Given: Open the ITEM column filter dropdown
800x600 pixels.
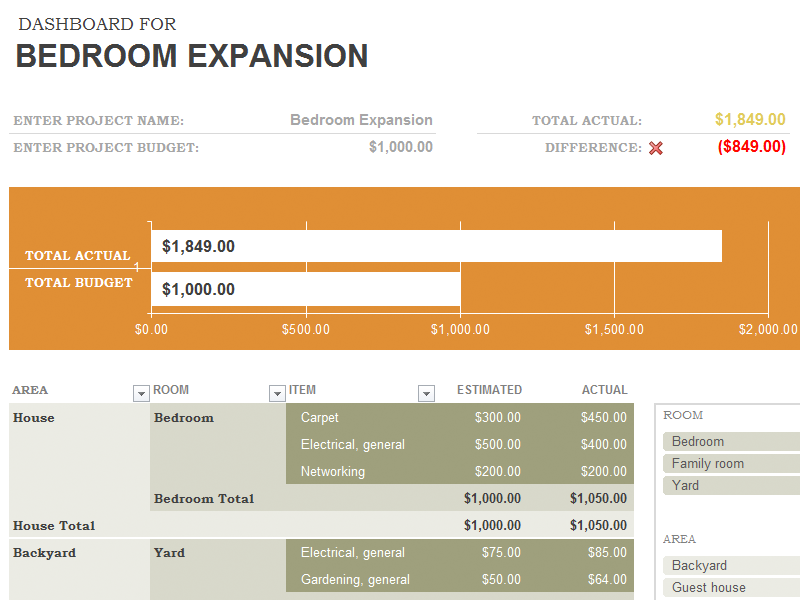Looking at the screenshot, I should tap(426, 393).
